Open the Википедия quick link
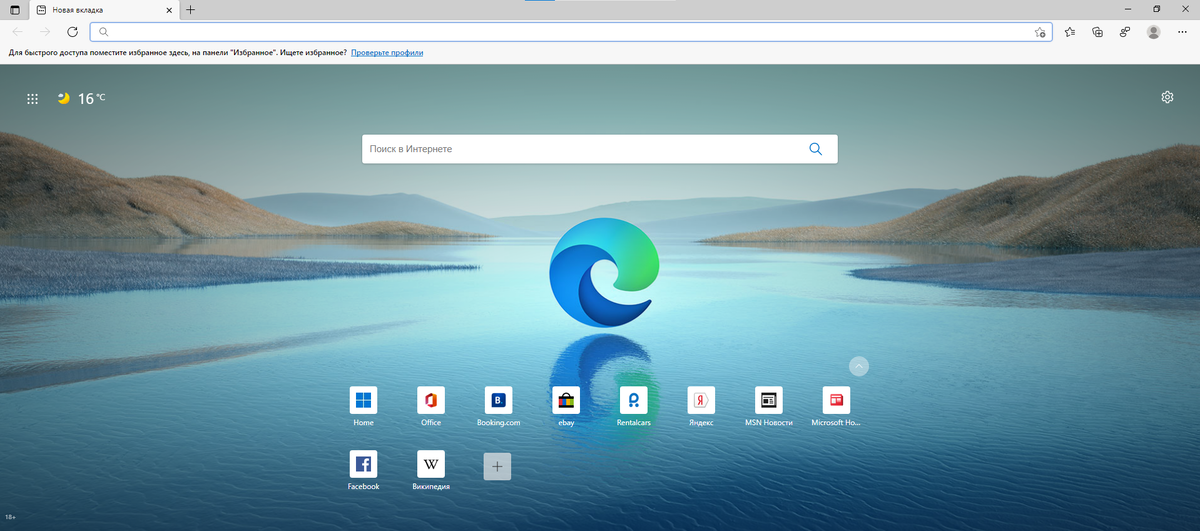 [431, 470]
